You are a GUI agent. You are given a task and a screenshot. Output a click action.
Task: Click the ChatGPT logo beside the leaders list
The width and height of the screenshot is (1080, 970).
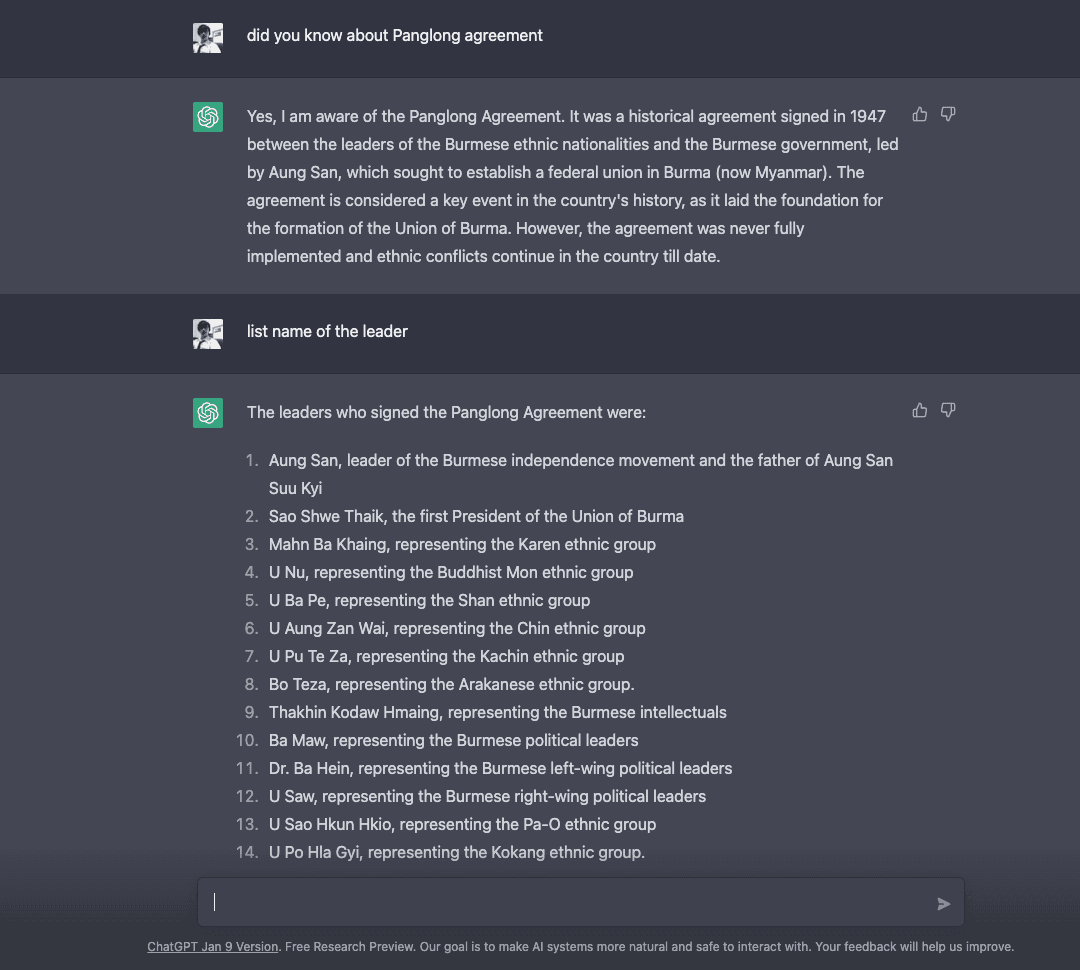(208, 413)
